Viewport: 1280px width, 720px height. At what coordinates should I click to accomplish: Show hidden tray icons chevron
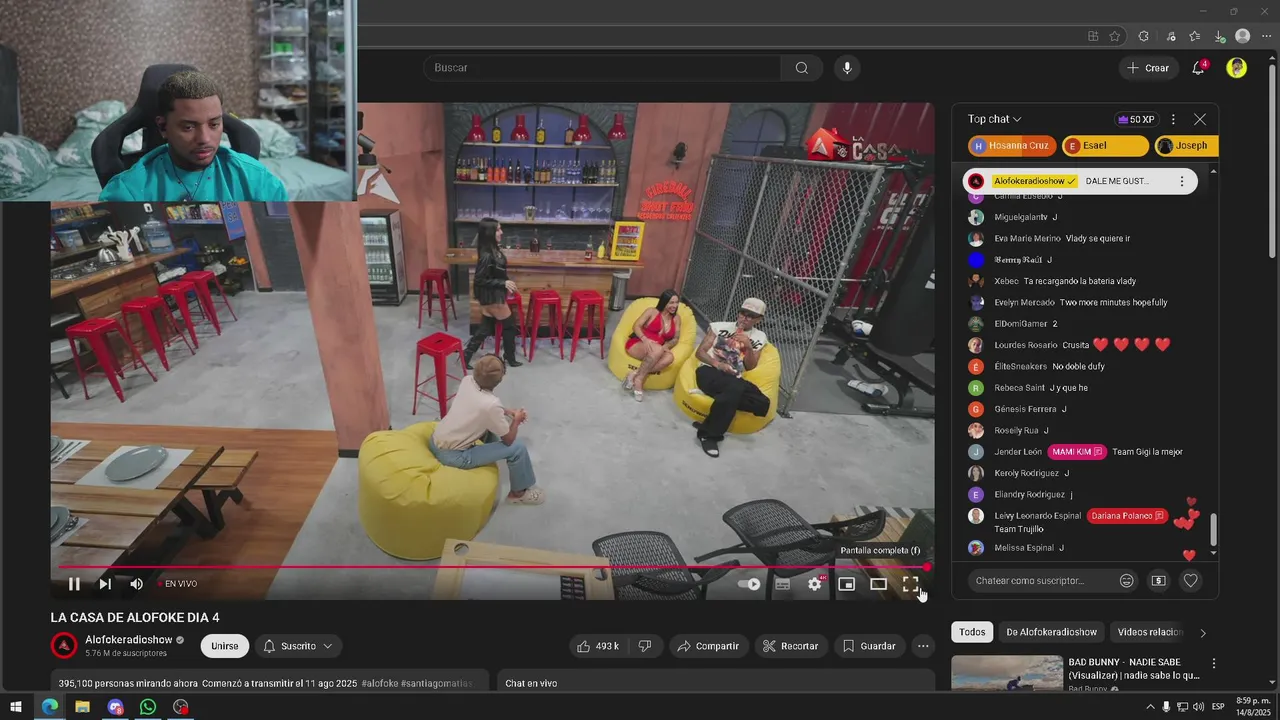click(1151, 707)
